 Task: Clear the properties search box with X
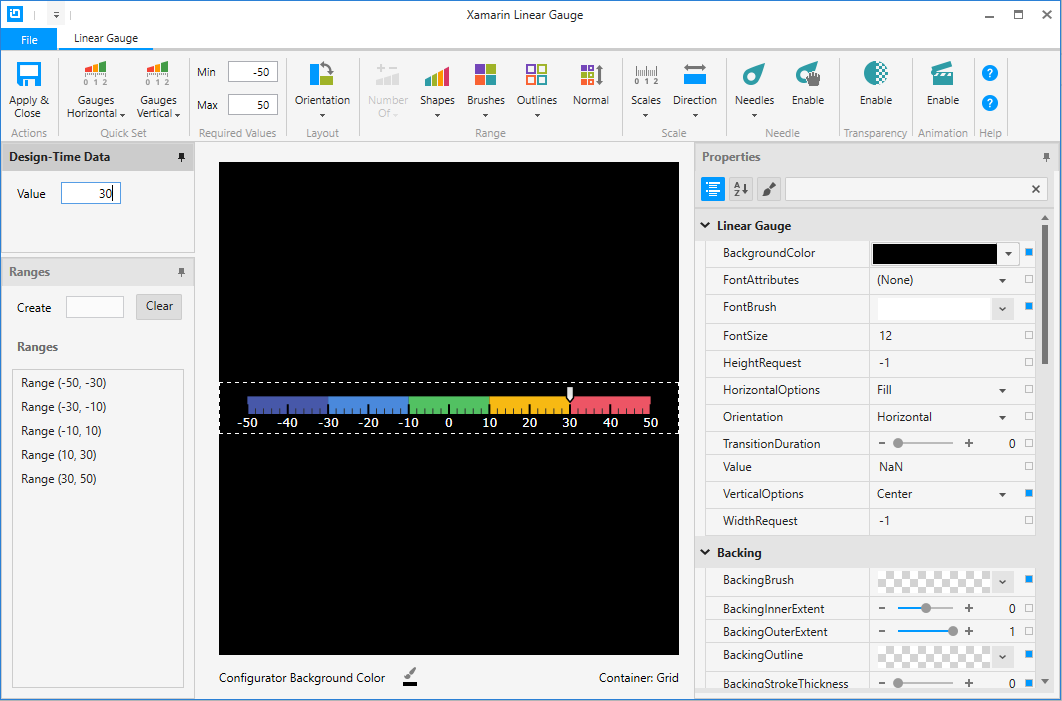point(1036,190)
